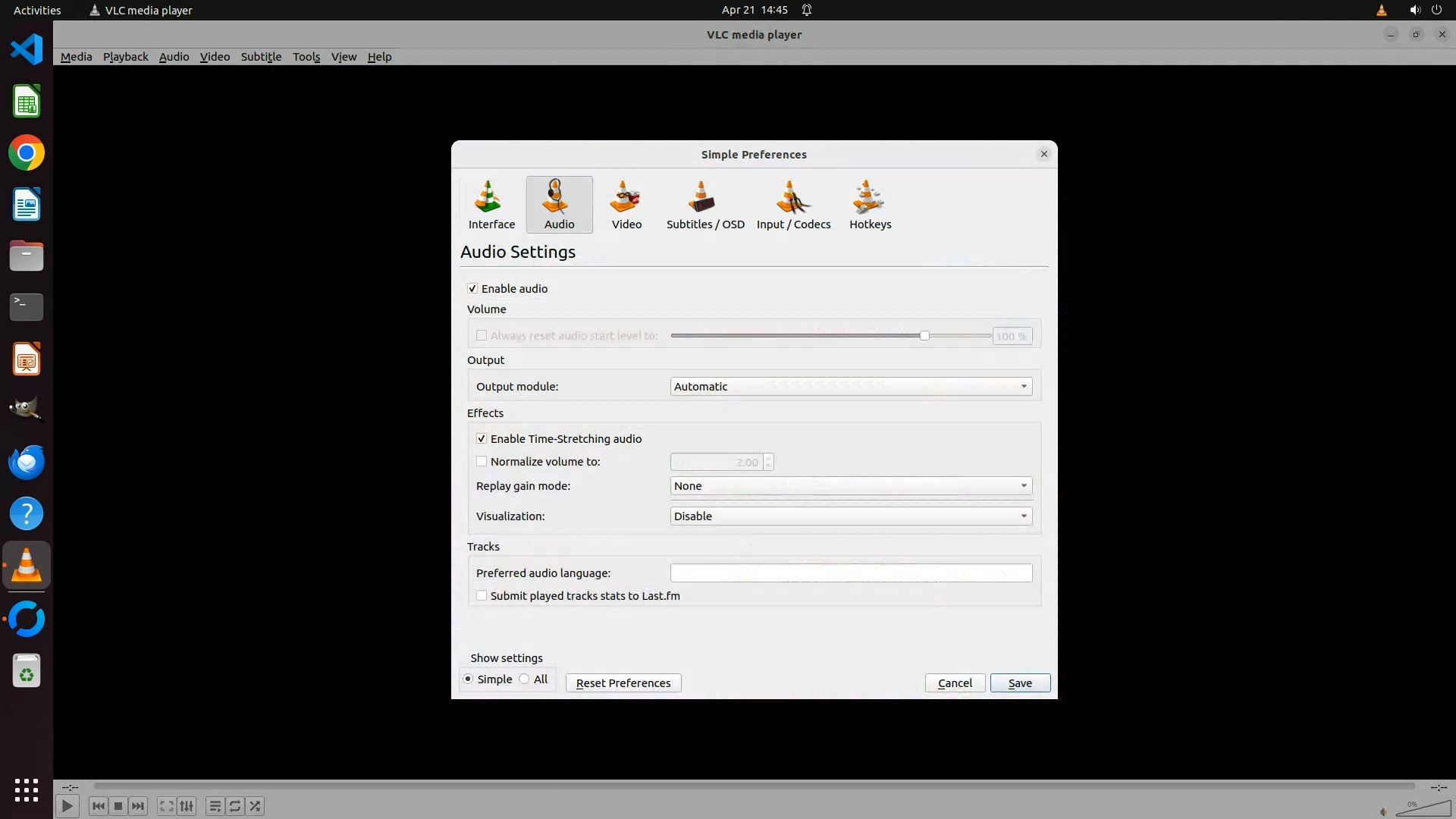The height and width of the screenshot is (819, 1456).
Task: Open the Interface preferences category
Action: [491, 205]
